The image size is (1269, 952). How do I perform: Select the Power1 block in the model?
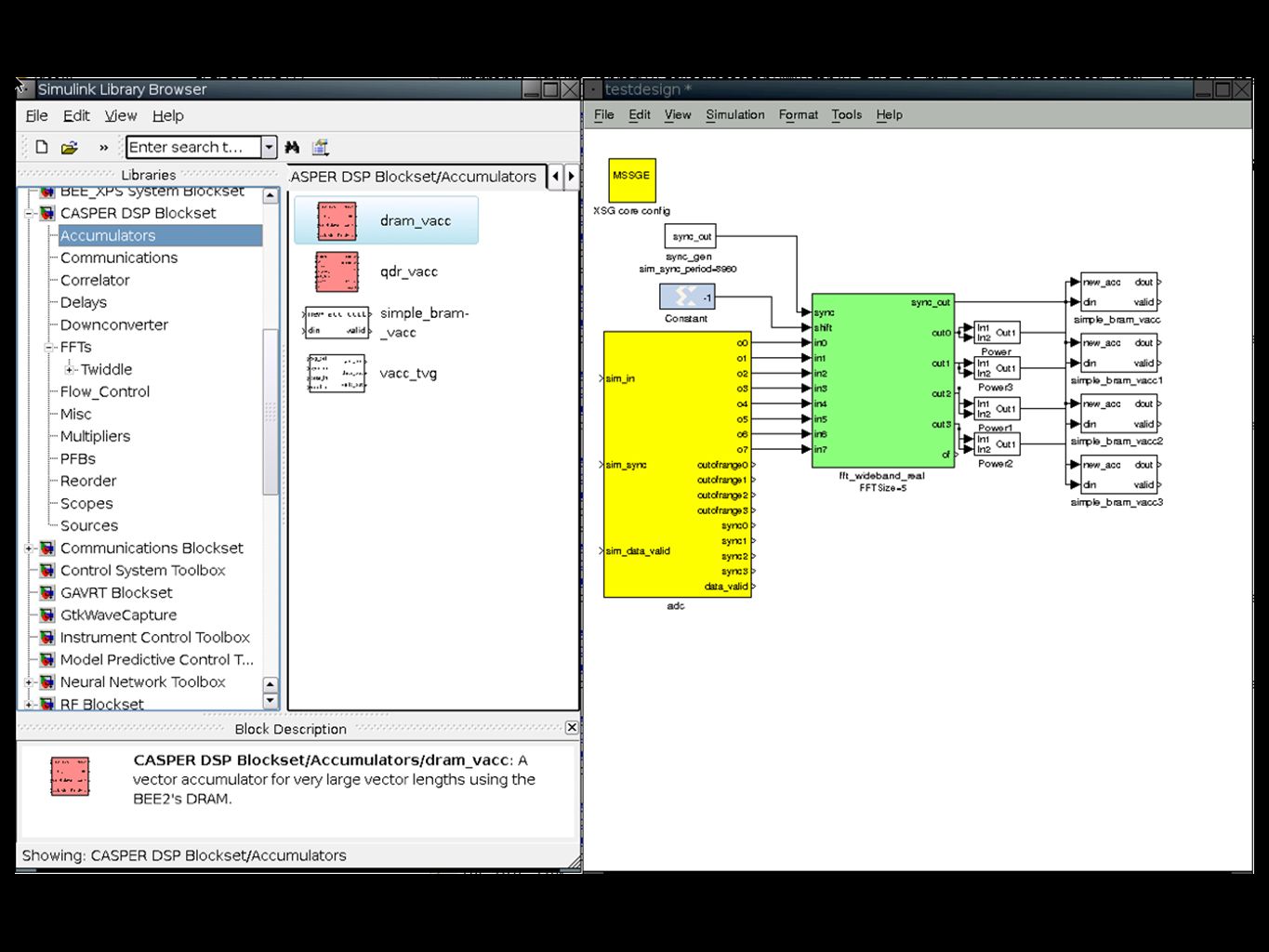coord(997,409)
